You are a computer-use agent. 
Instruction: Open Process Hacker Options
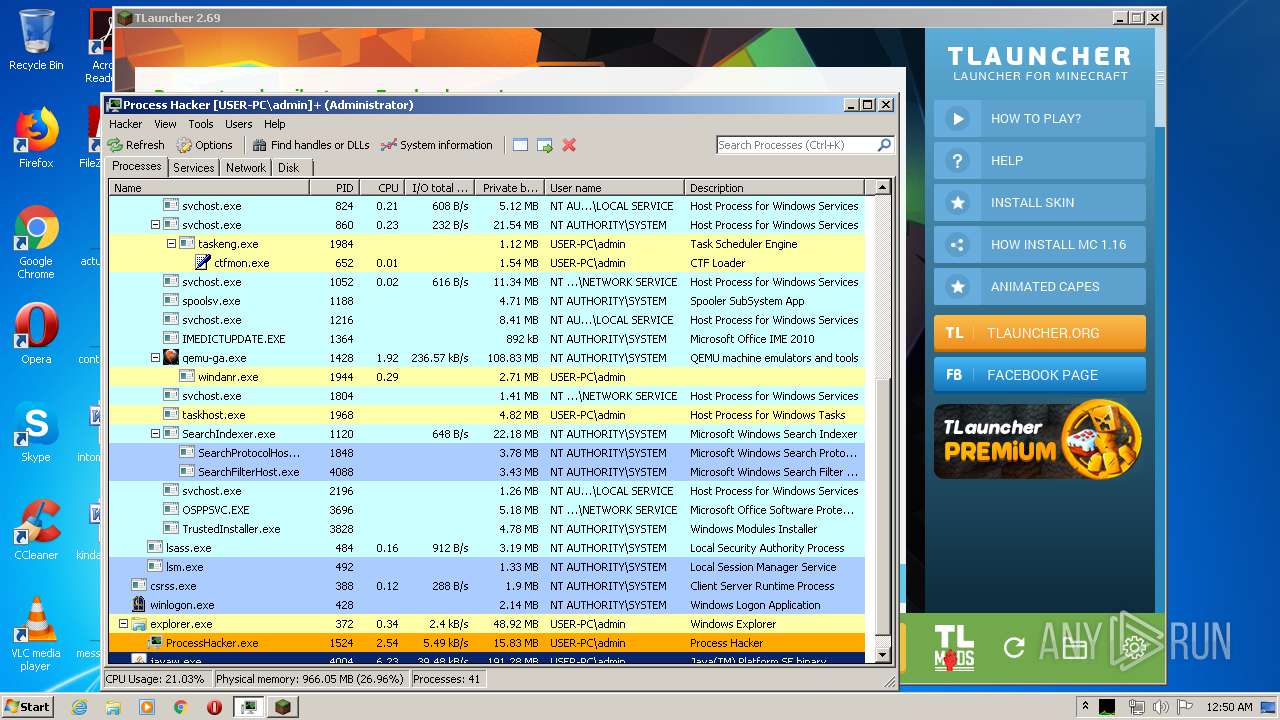(205, 145)
